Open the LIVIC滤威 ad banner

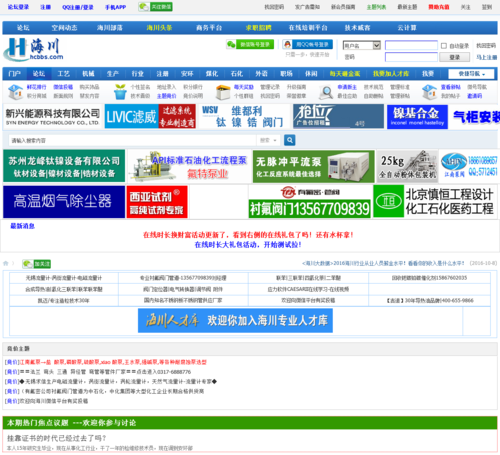pos(150,116)
